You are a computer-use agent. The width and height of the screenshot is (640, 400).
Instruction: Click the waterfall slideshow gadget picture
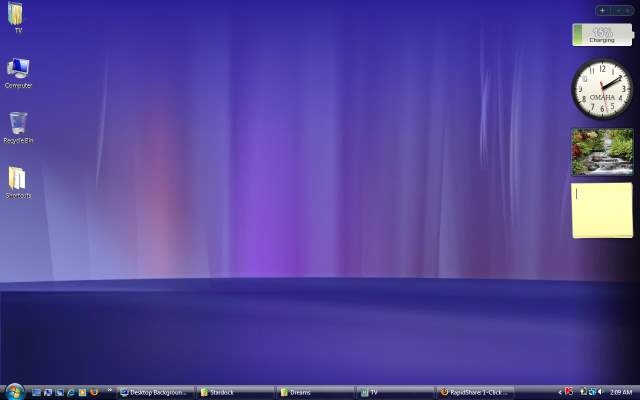(x=602, y=152)
